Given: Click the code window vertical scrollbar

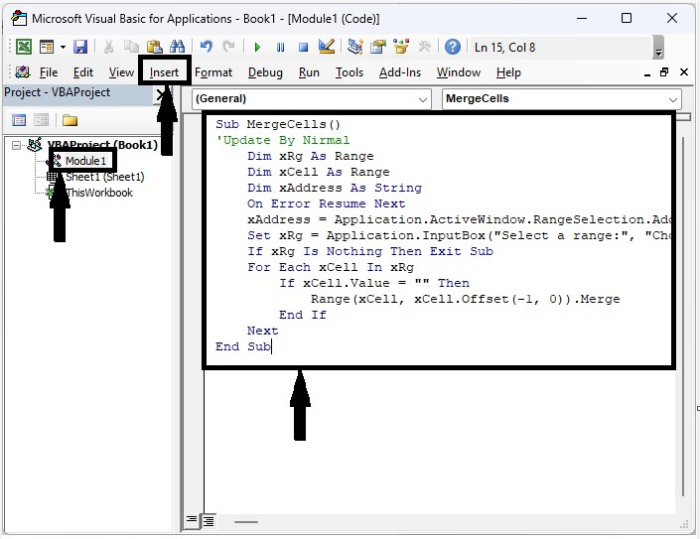Looking at the screenshot, I should tap(683, 317).
